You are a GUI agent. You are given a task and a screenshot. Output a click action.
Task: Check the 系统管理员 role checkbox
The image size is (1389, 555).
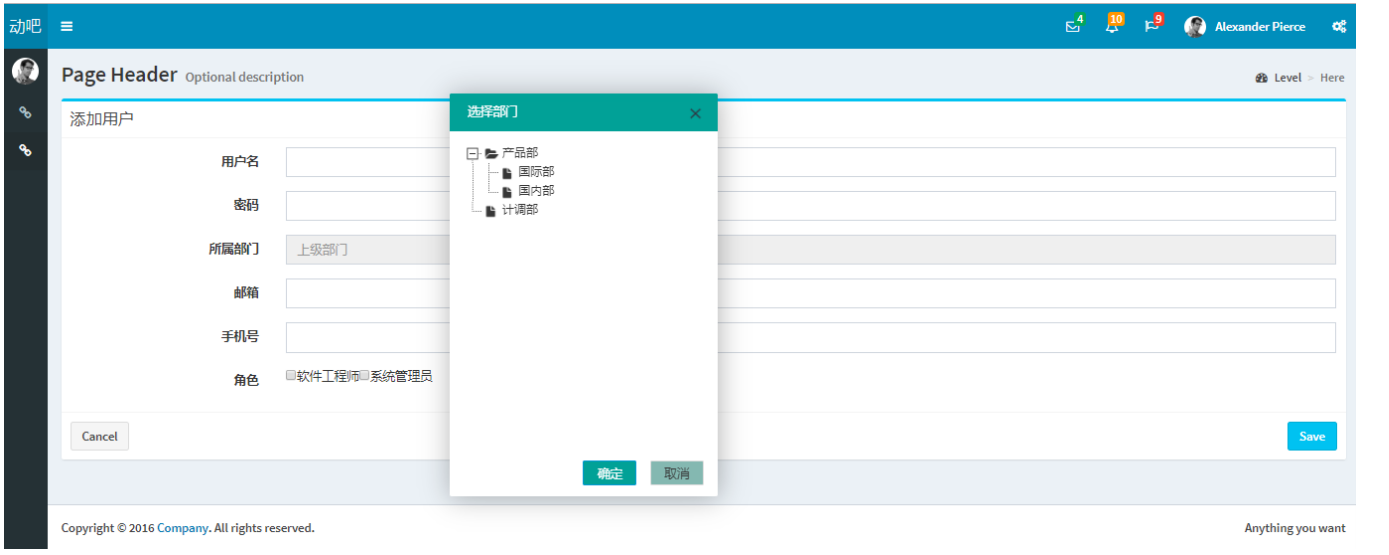pos(365,376)
